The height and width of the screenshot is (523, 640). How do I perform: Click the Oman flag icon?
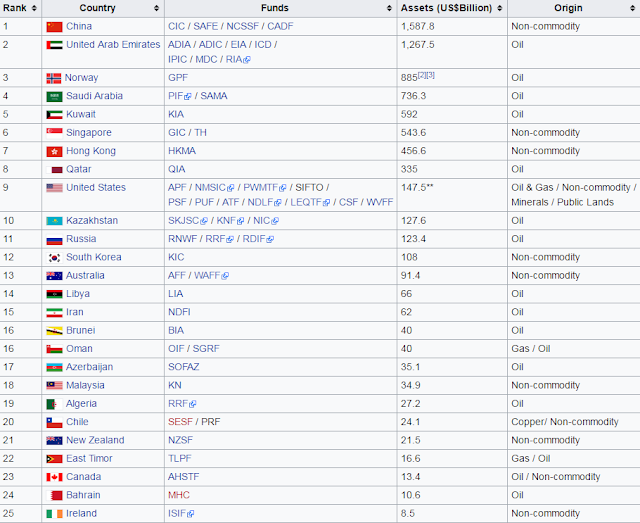pyautogui.click(x=54, y=349)
